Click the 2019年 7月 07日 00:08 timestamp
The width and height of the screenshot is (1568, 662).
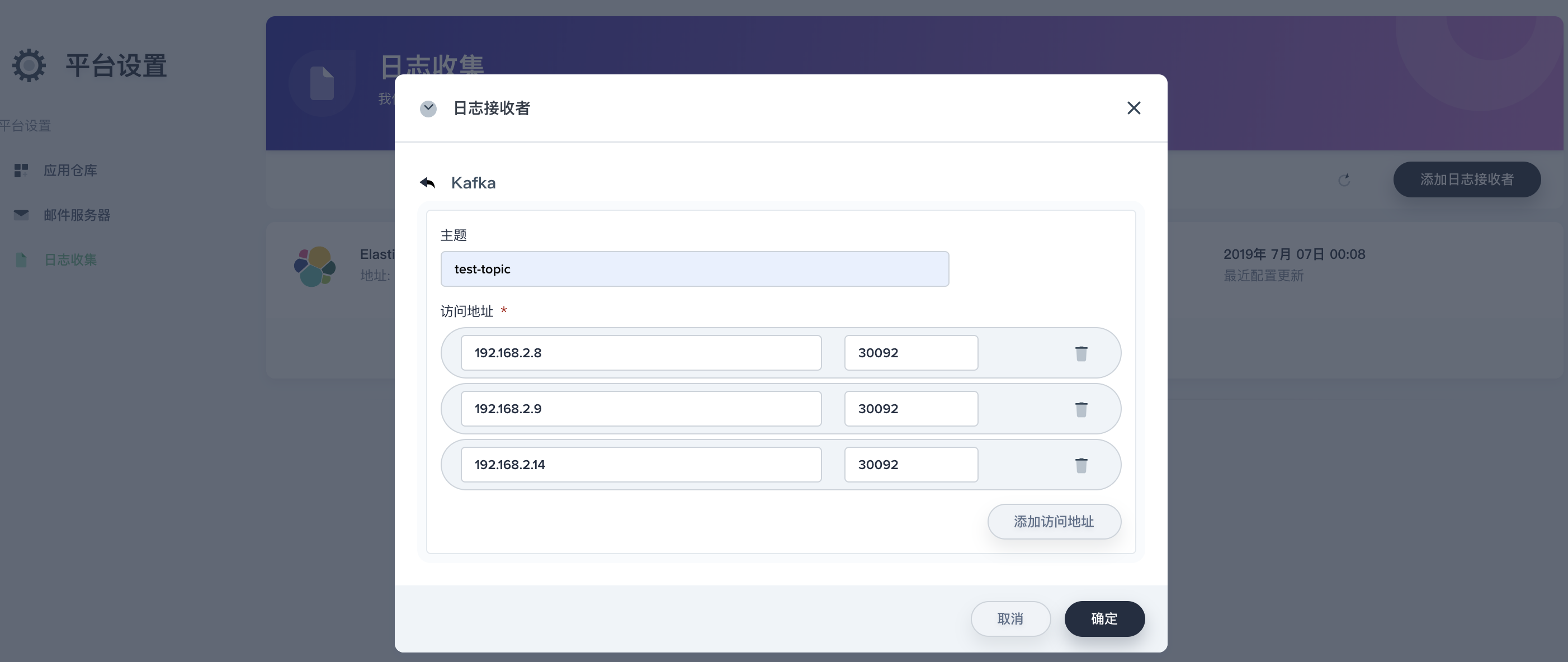1294,254
